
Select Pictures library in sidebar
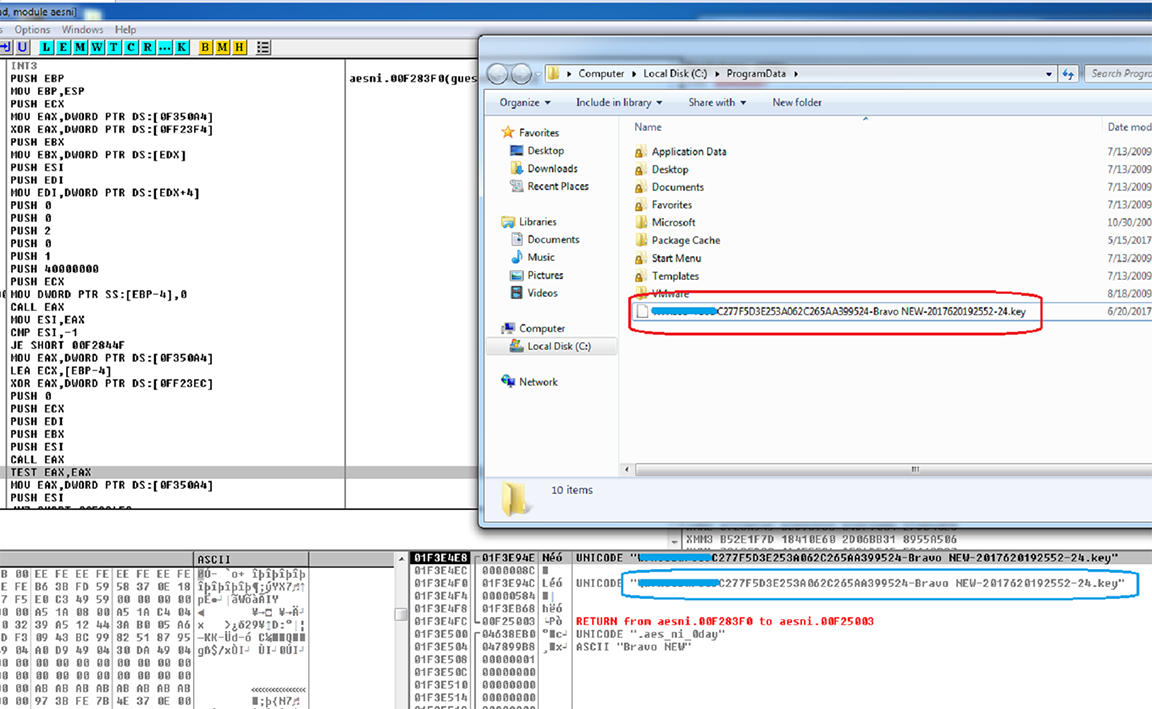[544, 275]
